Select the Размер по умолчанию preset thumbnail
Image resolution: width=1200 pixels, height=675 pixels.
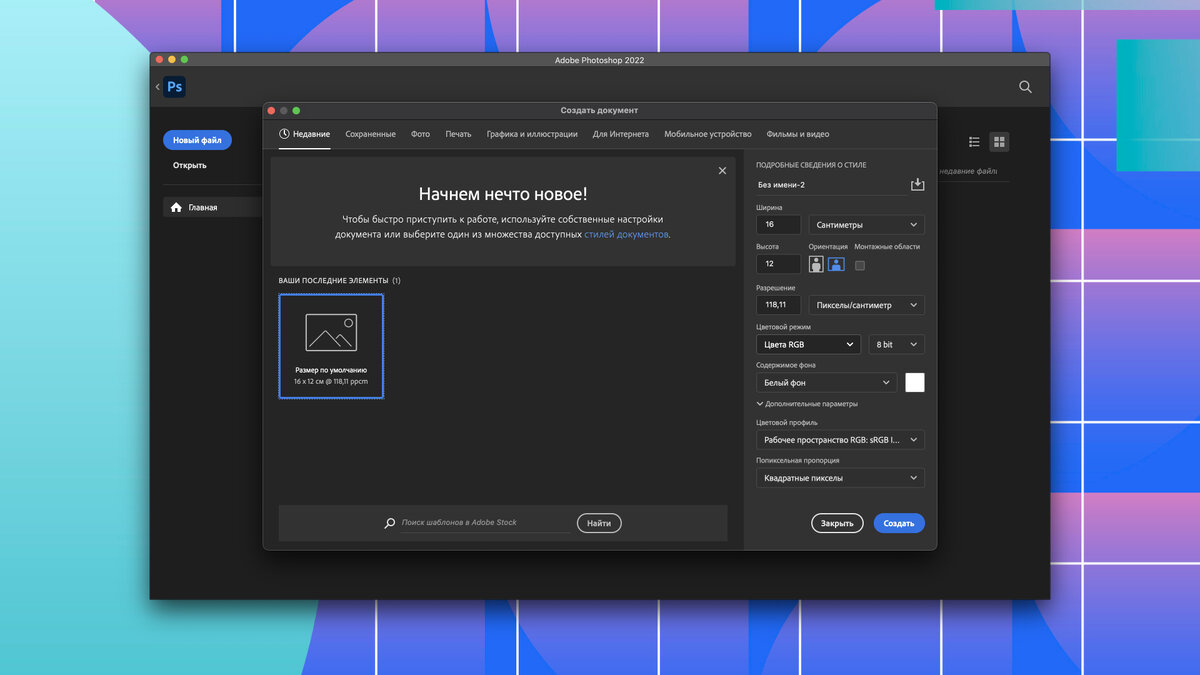point(331,346)
